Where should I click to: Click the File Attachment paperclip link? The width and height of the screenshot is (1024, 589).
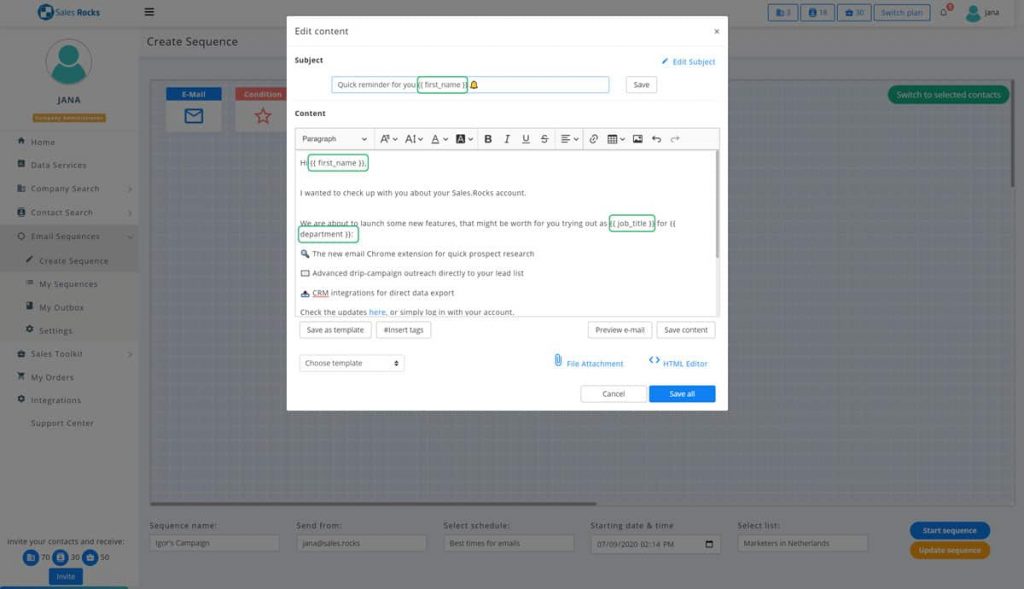[588, 363]
